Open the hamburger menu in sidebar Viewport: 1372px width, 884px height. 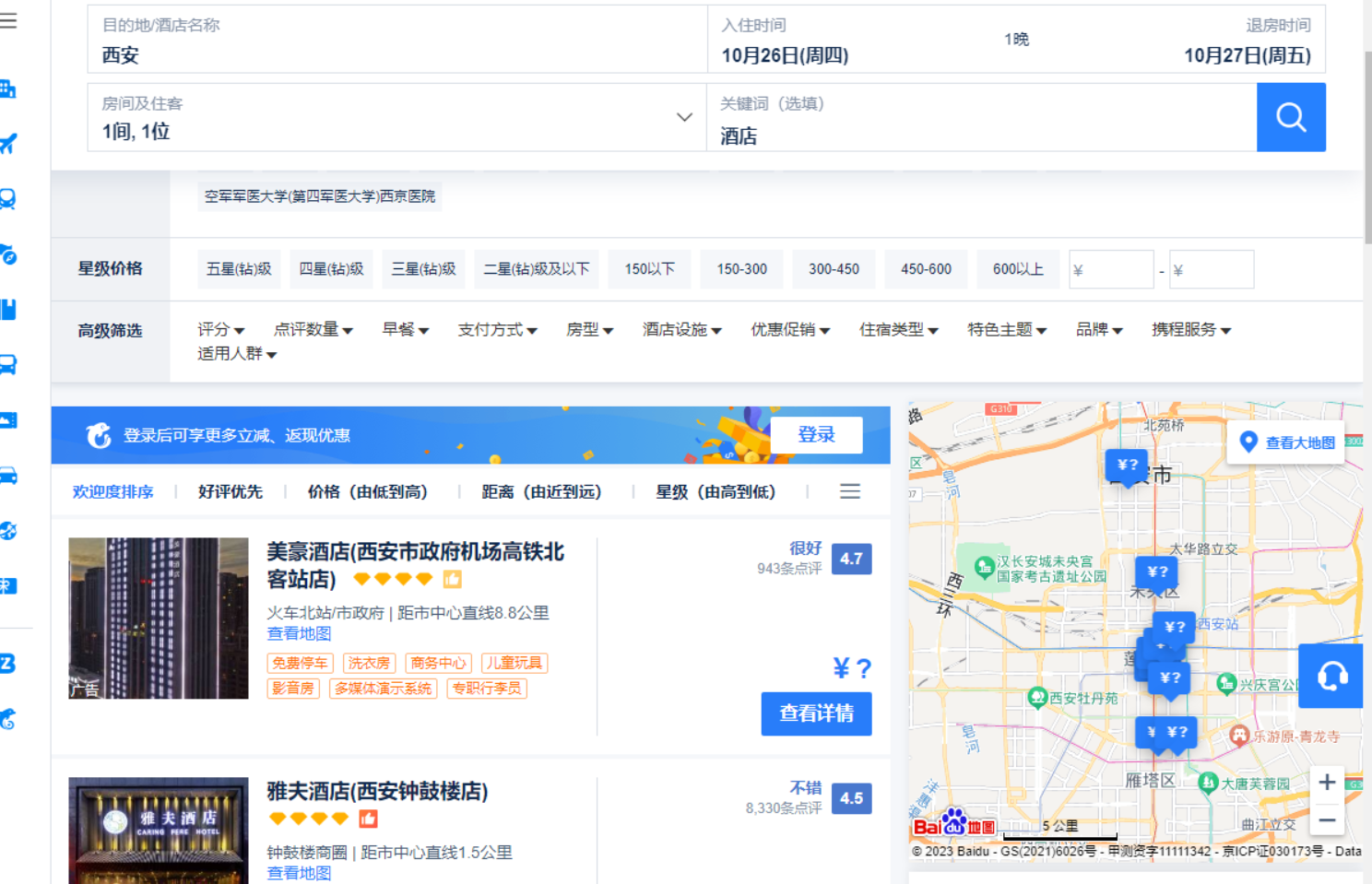(x=8, y=20)
